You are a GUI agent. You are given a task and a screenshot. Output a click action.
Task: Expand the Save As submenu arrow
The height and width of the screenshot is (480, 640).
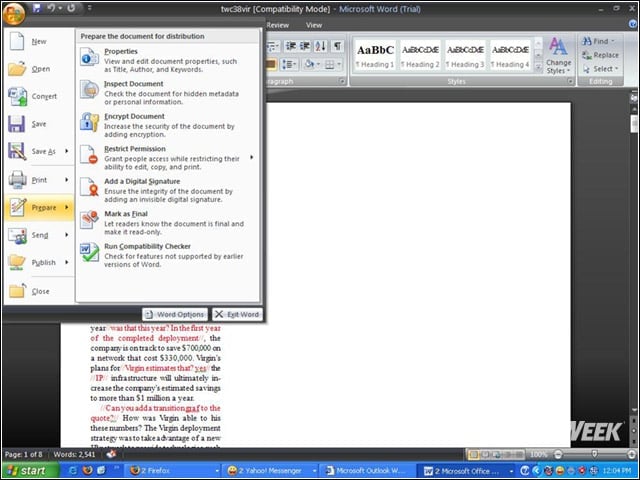(x=67, y=151)
